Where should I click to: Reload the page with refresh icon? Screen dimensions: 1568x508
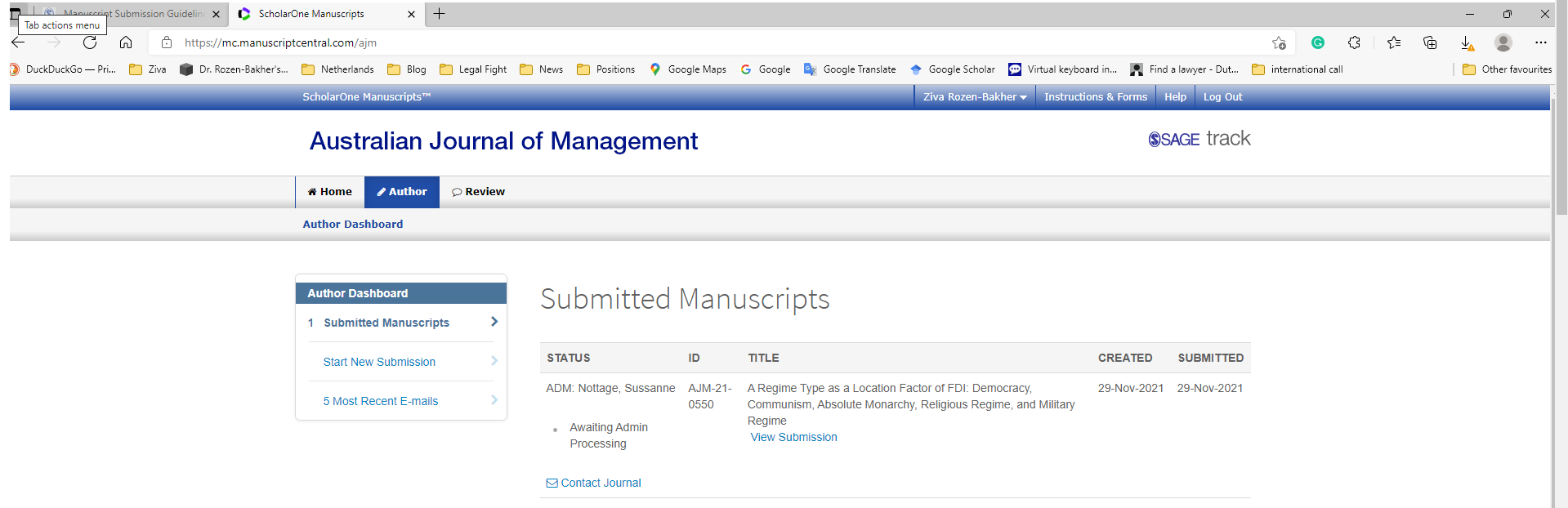coord(90,42)
